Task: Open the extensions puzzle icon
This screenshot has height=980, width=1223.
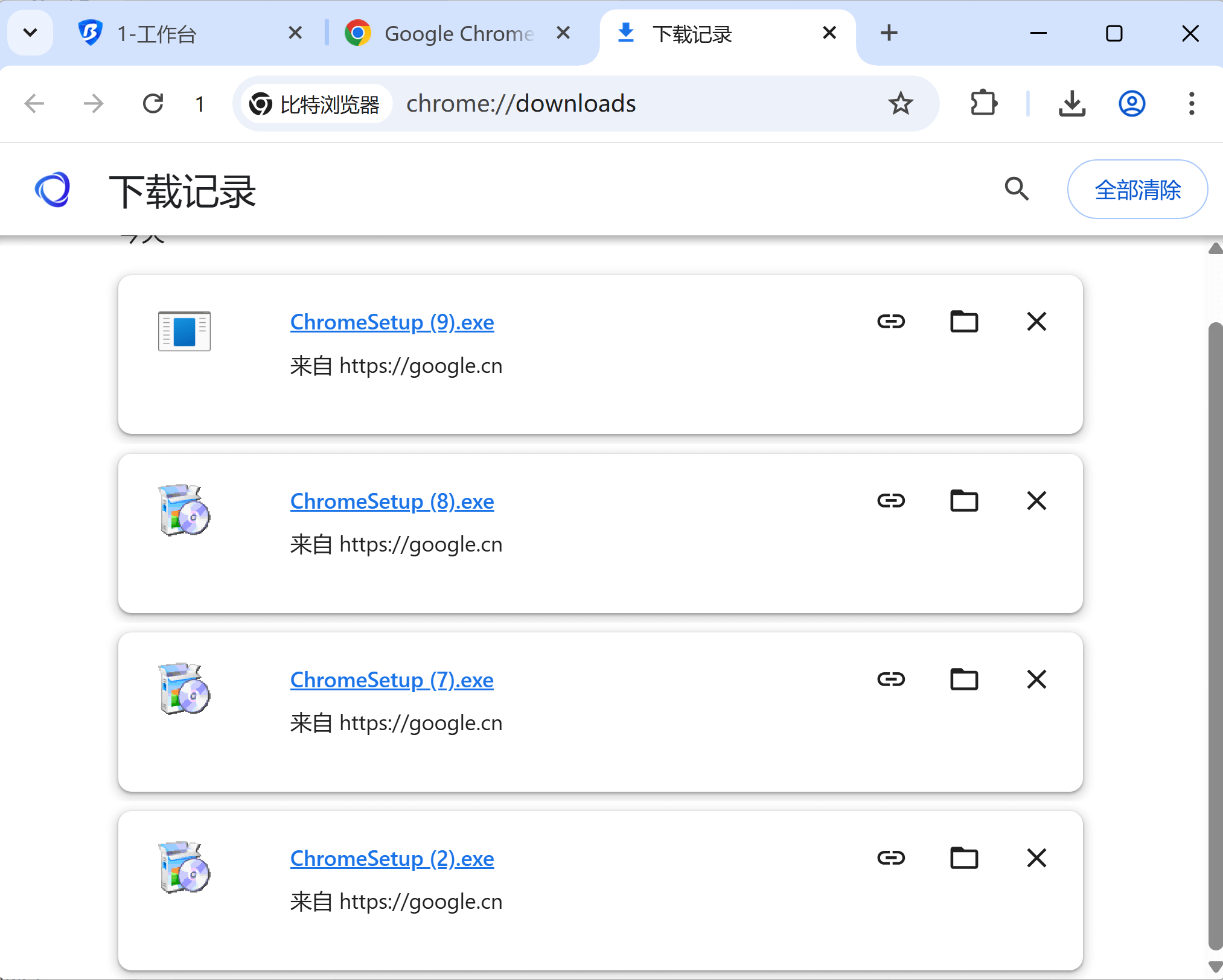Action: [x=983, y=103]
